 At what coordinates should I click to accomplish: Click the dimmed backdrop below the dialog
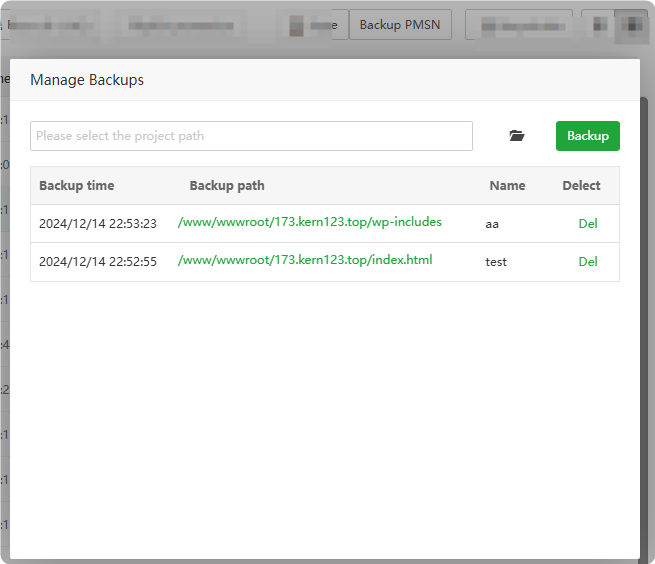coord(327,561)
